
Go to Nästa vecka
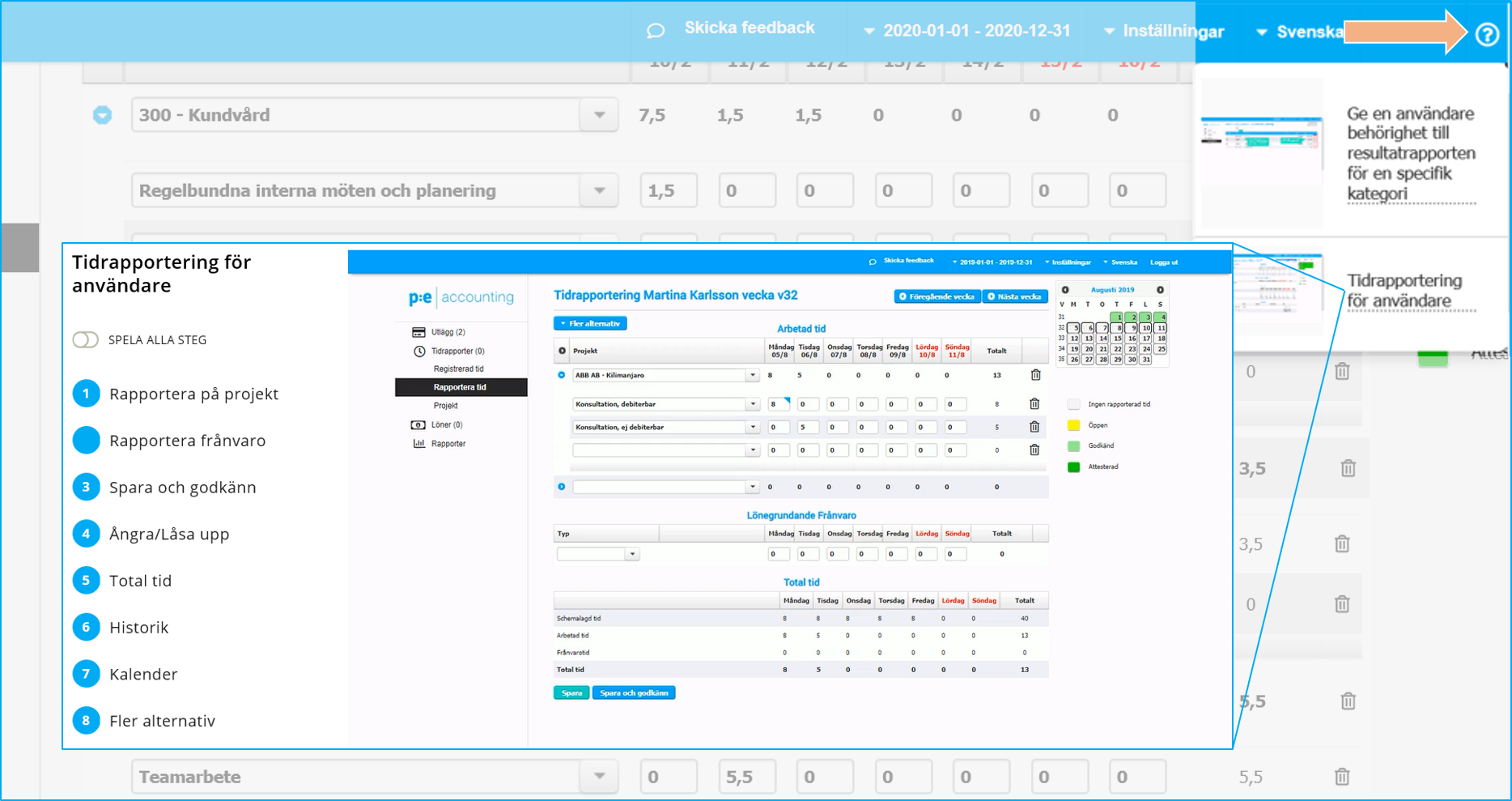click(1014, 296)
